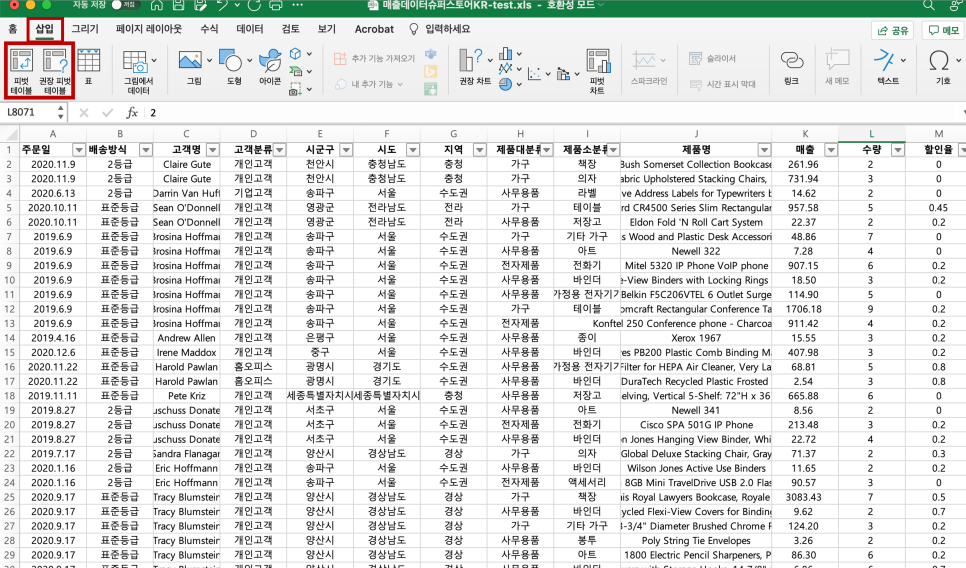966x568 pixels.
Task: Click the fx insert function button
Action: click(x=132, y=112)
